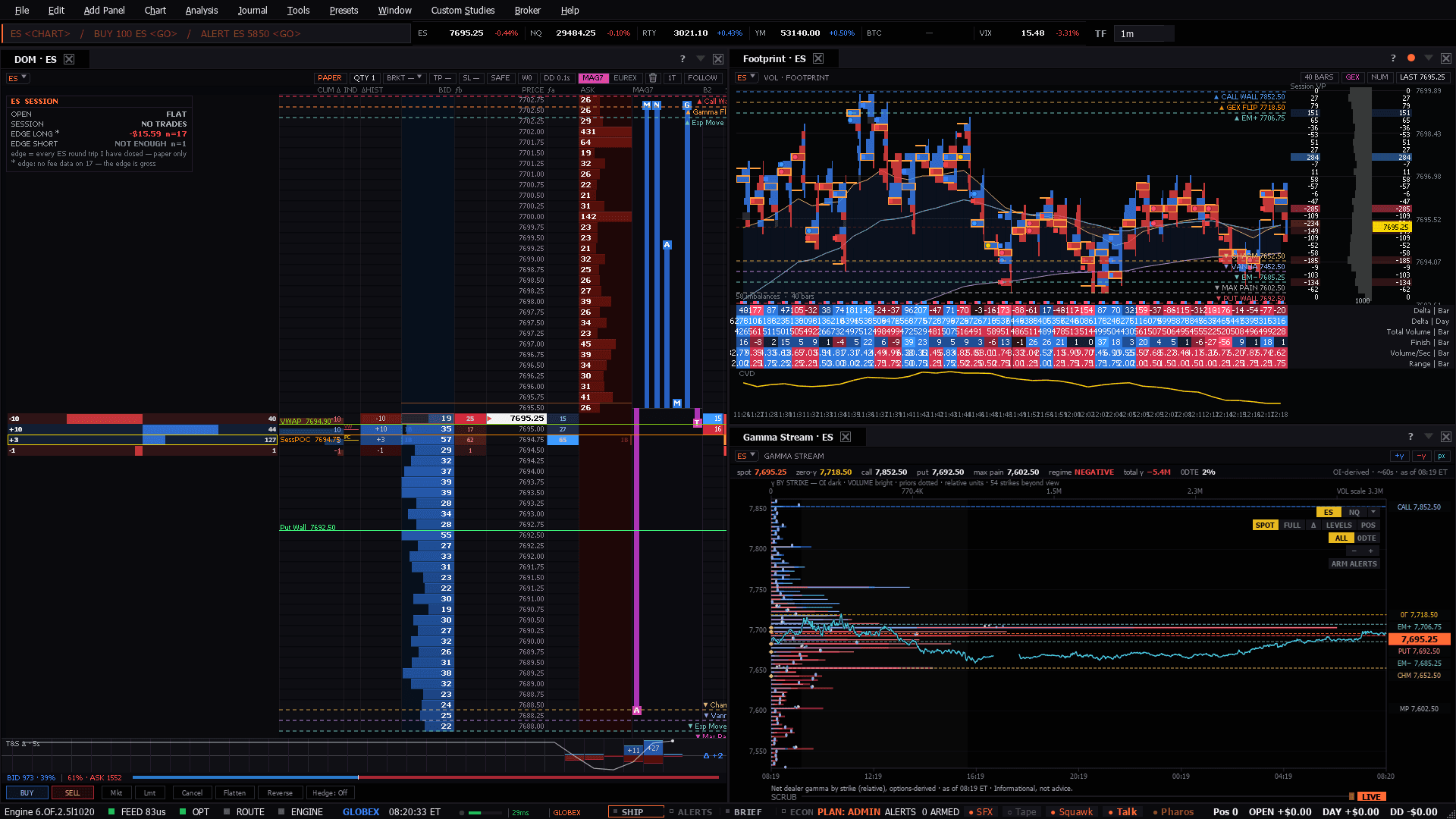This screenshot has width=1456, height=819.
Task: Toggle EUREX column in DOM
Action: tap(626, 78)
